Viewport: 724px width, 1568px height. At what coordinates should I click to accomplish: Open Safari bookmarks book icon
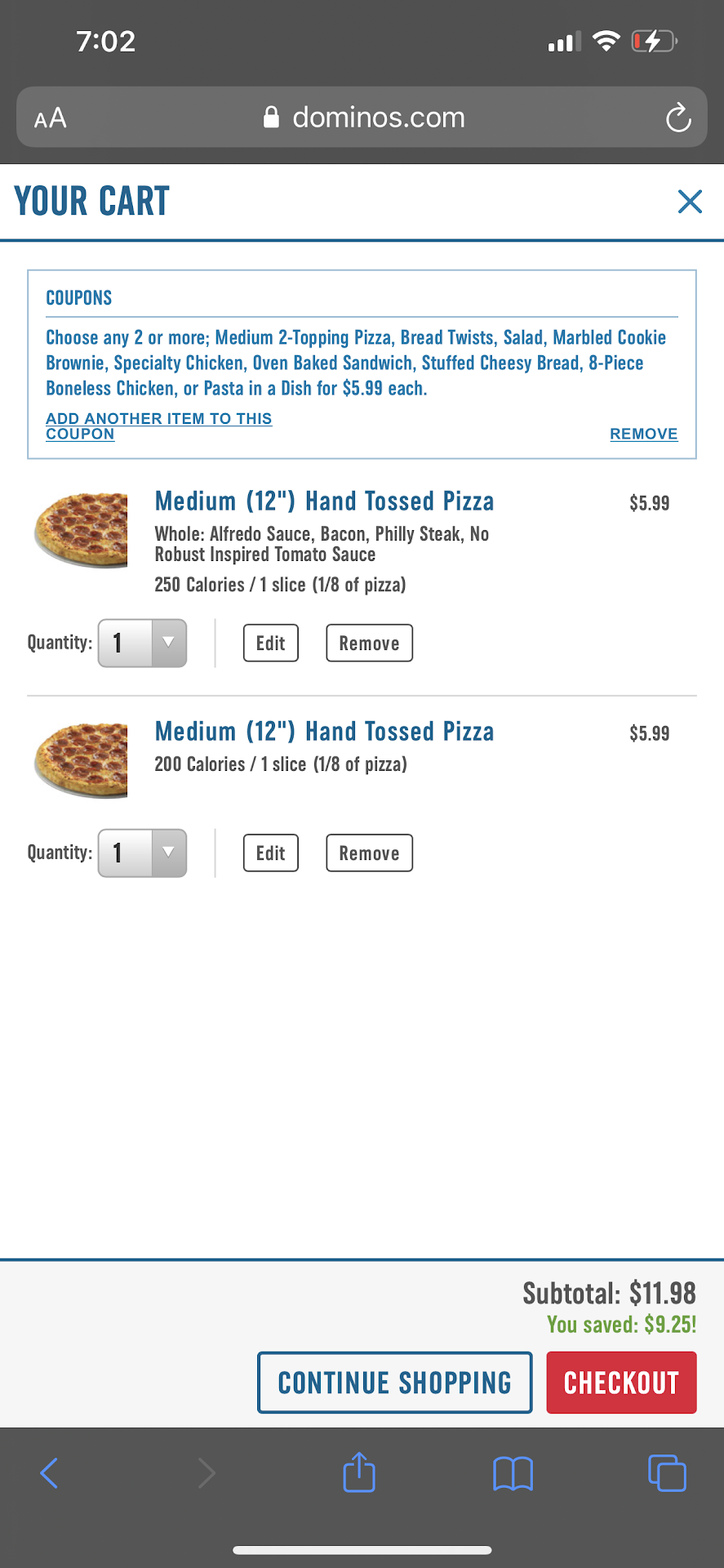coord(513,1473)
